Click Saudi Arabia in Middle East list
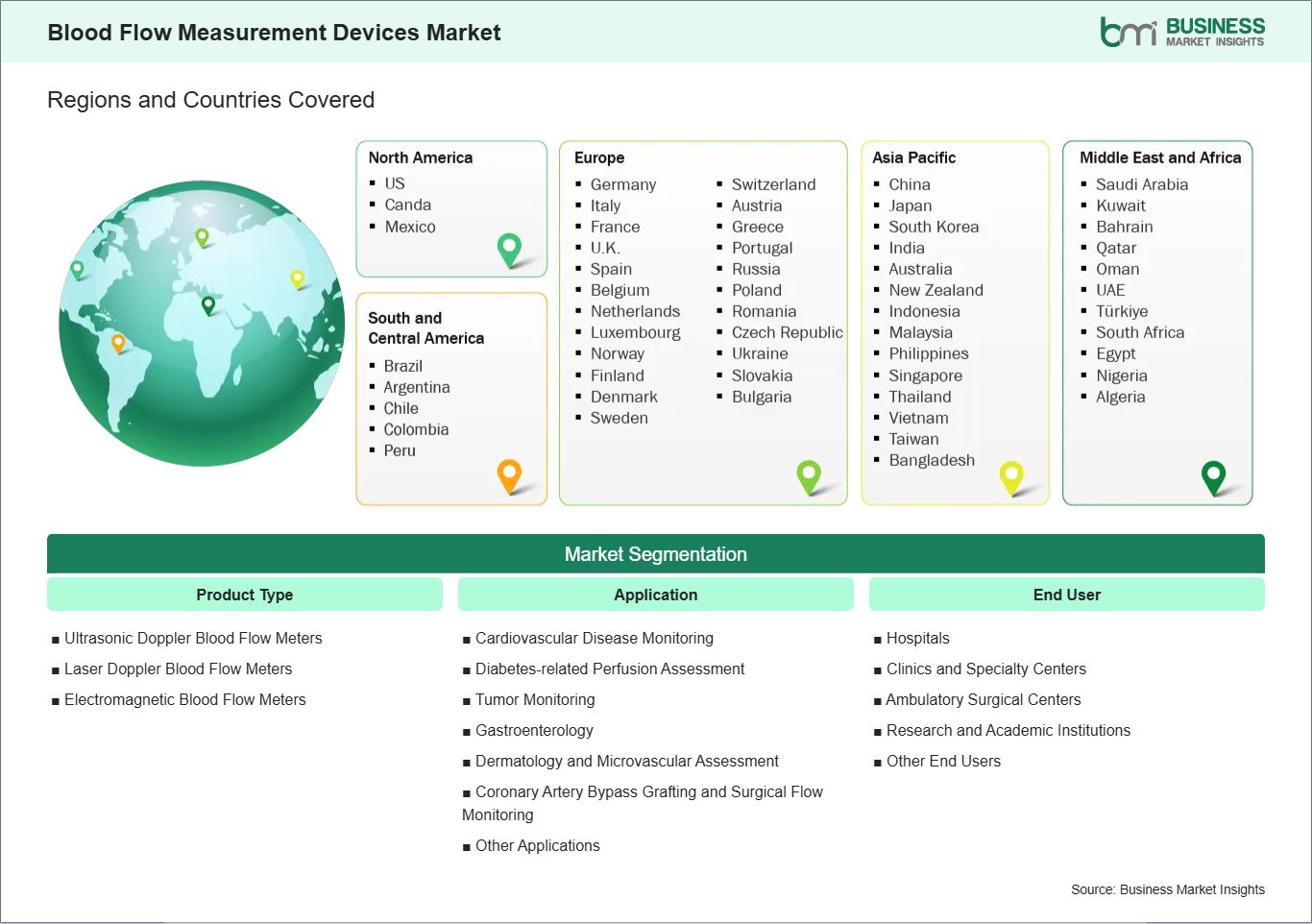Image resolution: width=1312 pixels, height=924 pixels. tap(1141, 184)
